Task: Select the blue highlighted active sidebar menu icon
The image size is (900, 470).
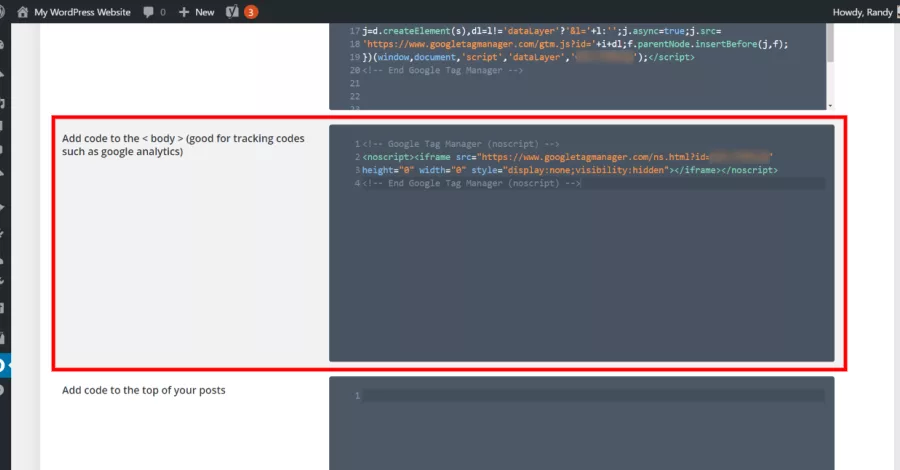Action: 5,365
